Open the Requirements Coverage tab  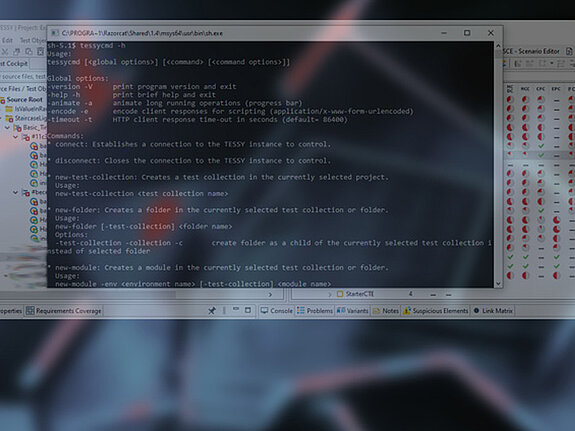(64, 311)
